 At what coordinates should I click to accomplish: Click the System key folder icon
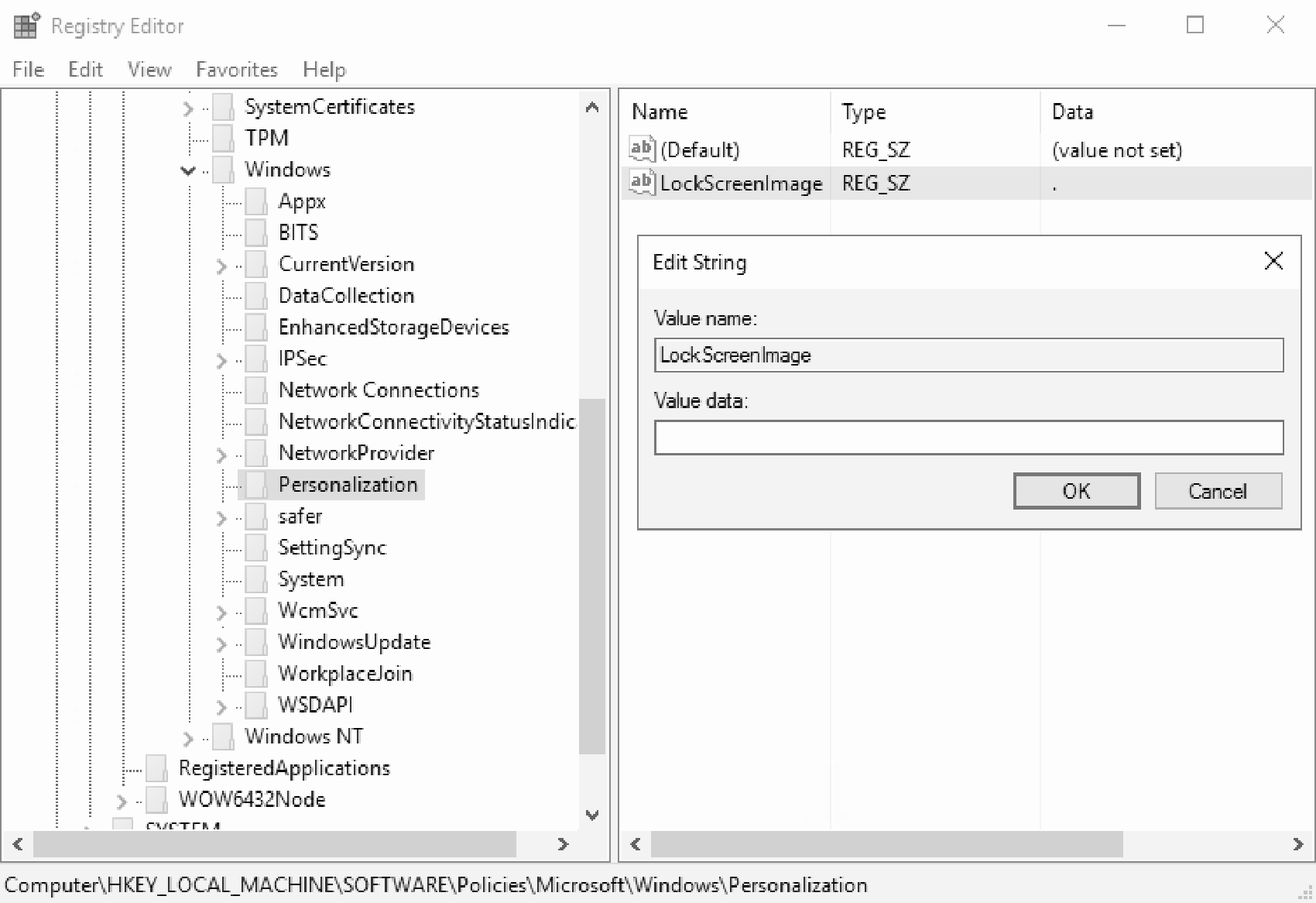(x=256, y=579)
